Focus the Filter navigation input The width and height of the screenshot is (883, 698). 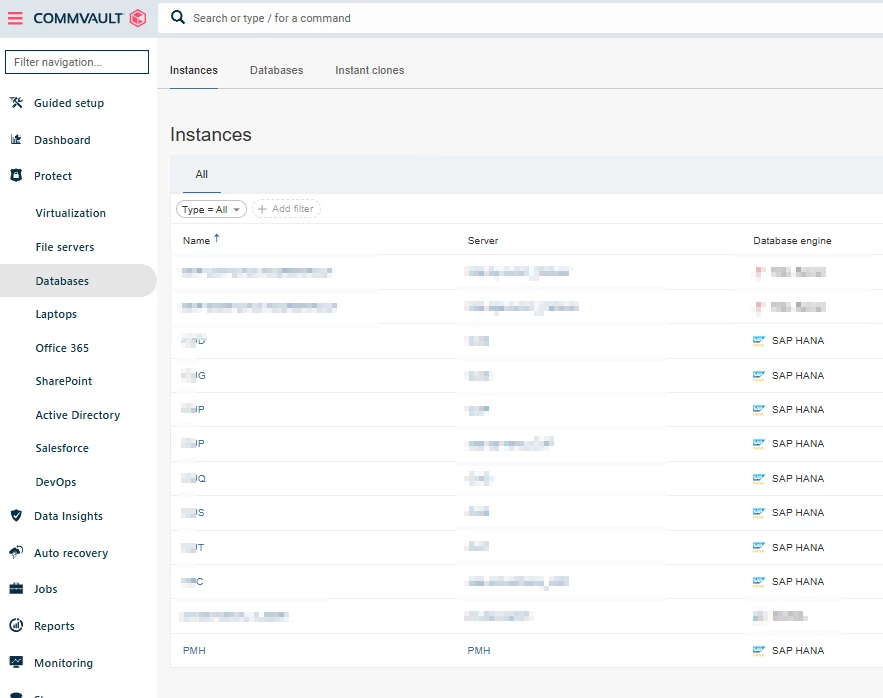(77, 62)
